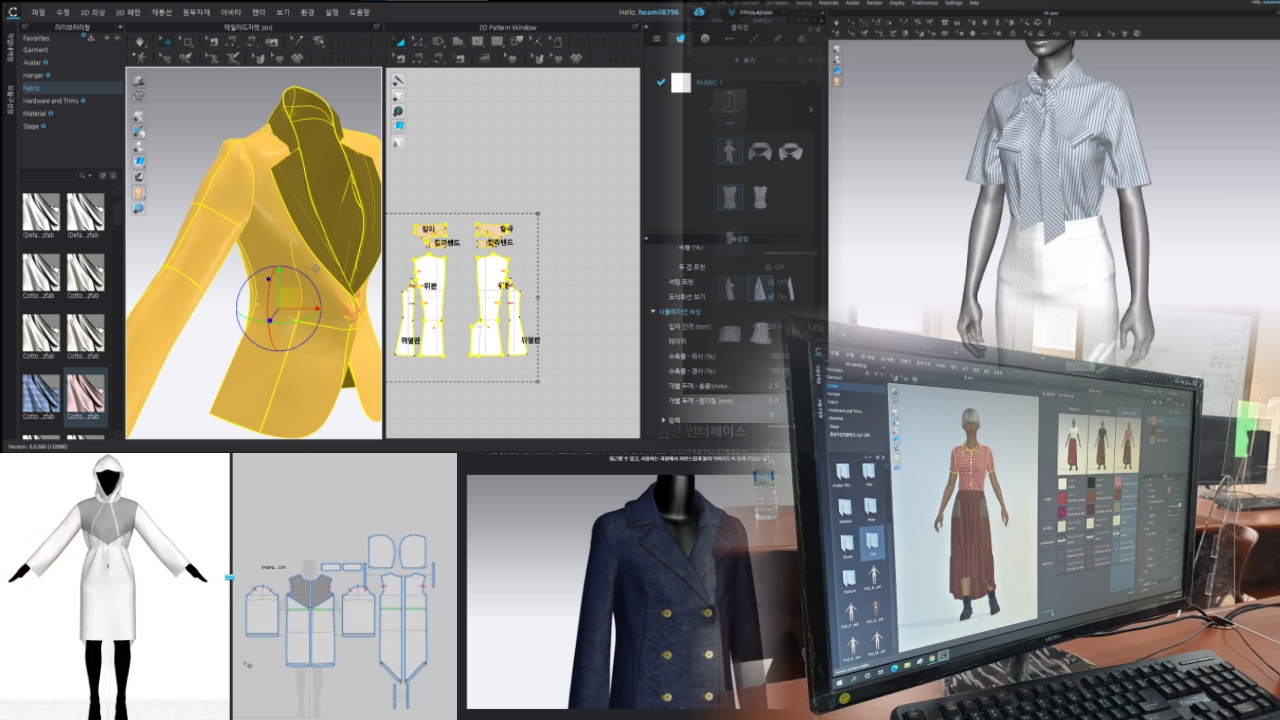This screenshot has height=720, width=1280.
Task: Click the + 추가 button in fabric panel
Action: (747, 61)
